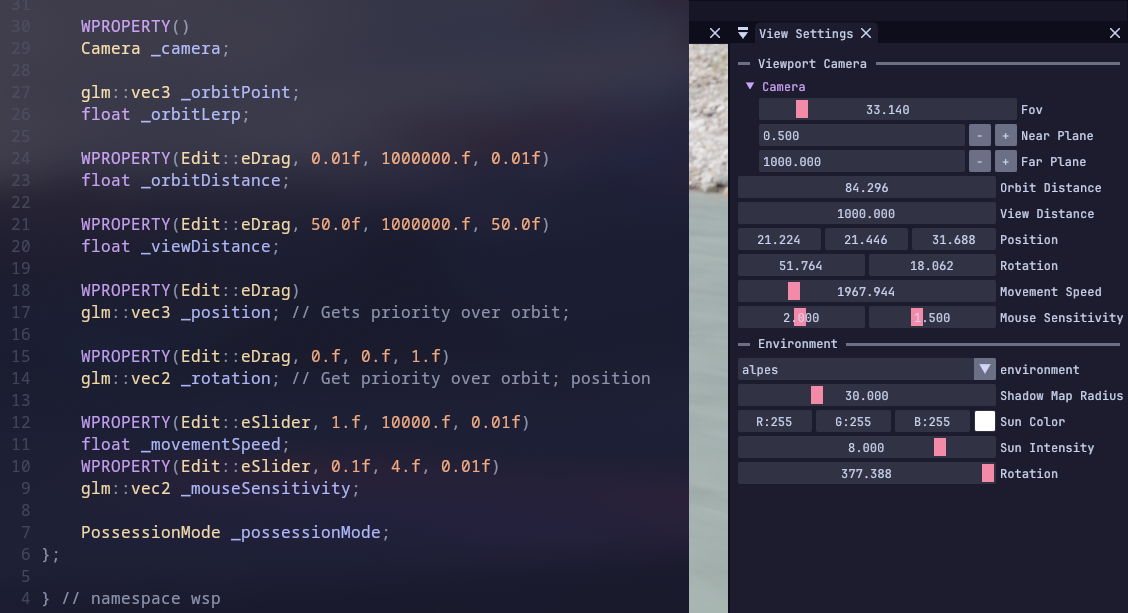
Task: Click the Orbit Distance drag field
Action: (866, 188)
